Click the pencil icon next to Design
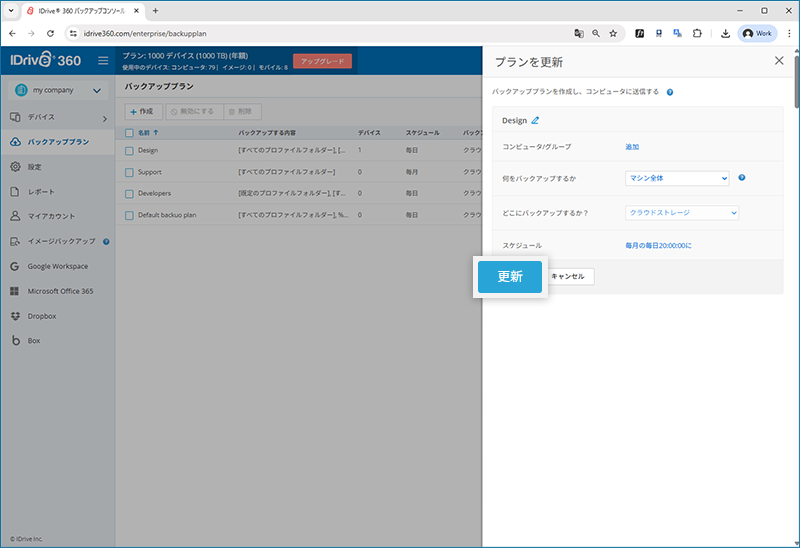Viewport: 800px width, 548px height. 535,121
